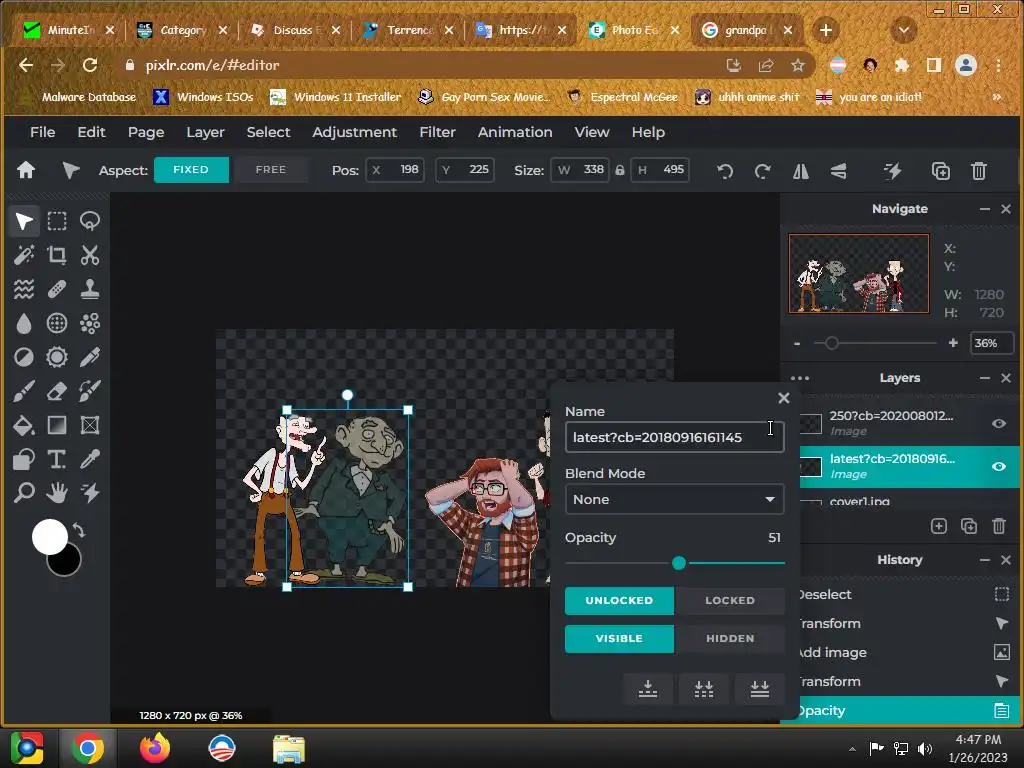Open Layers panel three-dot options

[800, 378]
